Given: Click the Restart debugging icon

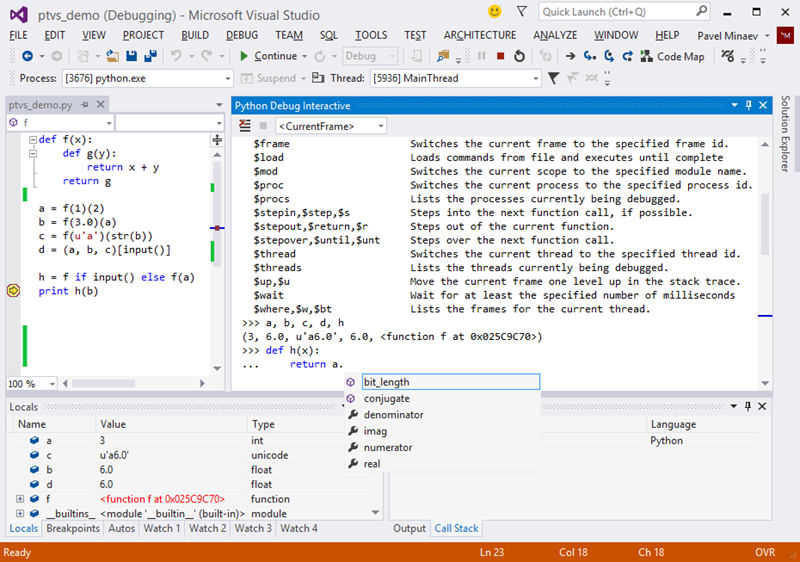Looking at the screenshot, I should 519,56.
